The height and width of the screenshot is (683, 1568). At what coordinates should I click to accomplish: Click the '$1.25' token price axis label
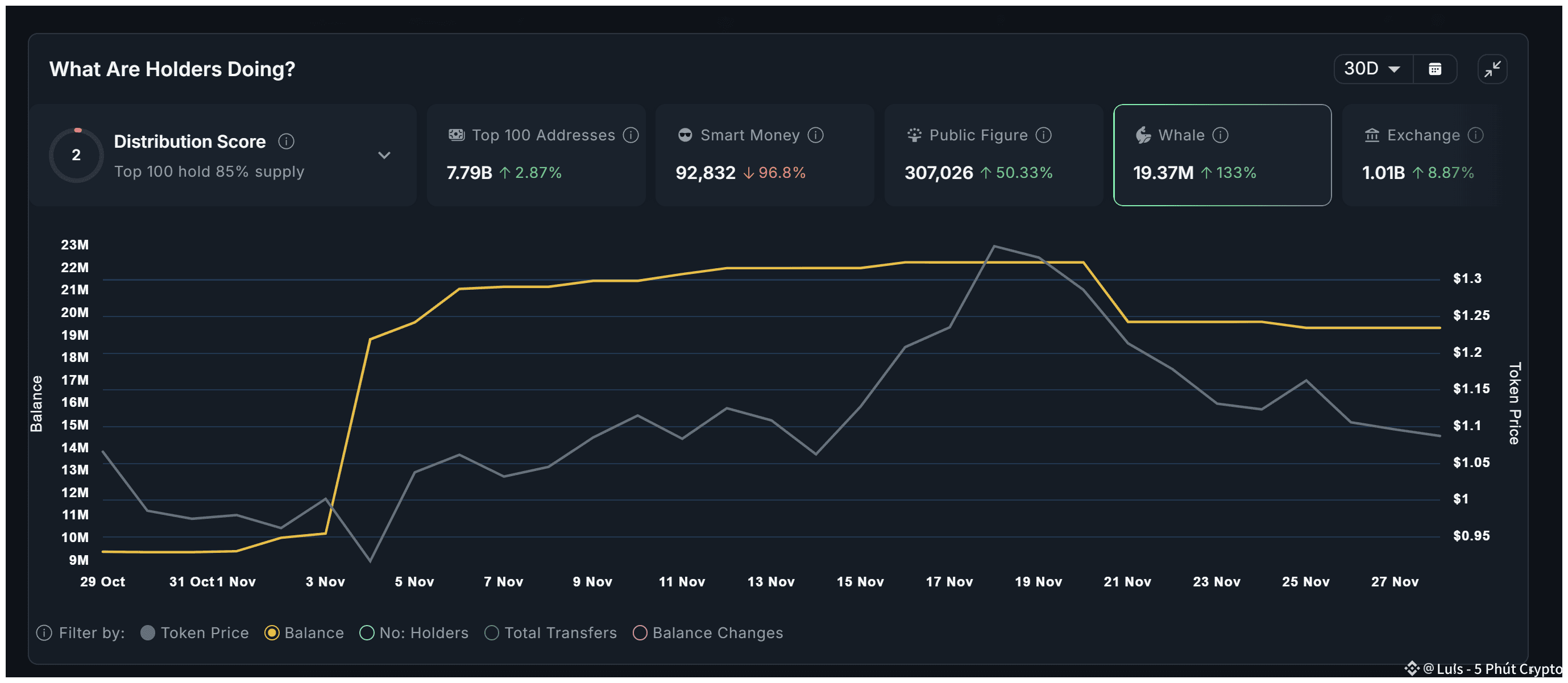point(1471,315)
